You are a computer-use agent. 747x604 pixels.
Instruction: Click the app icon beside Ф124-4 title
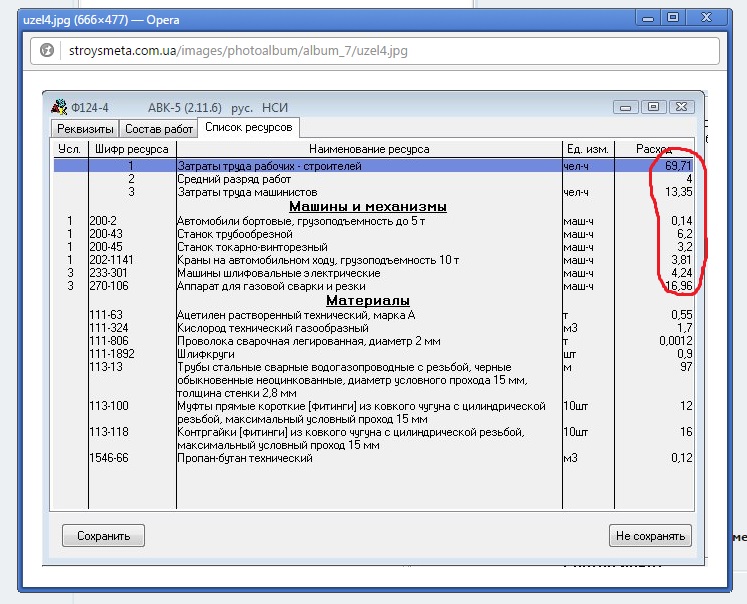[59, 107]
